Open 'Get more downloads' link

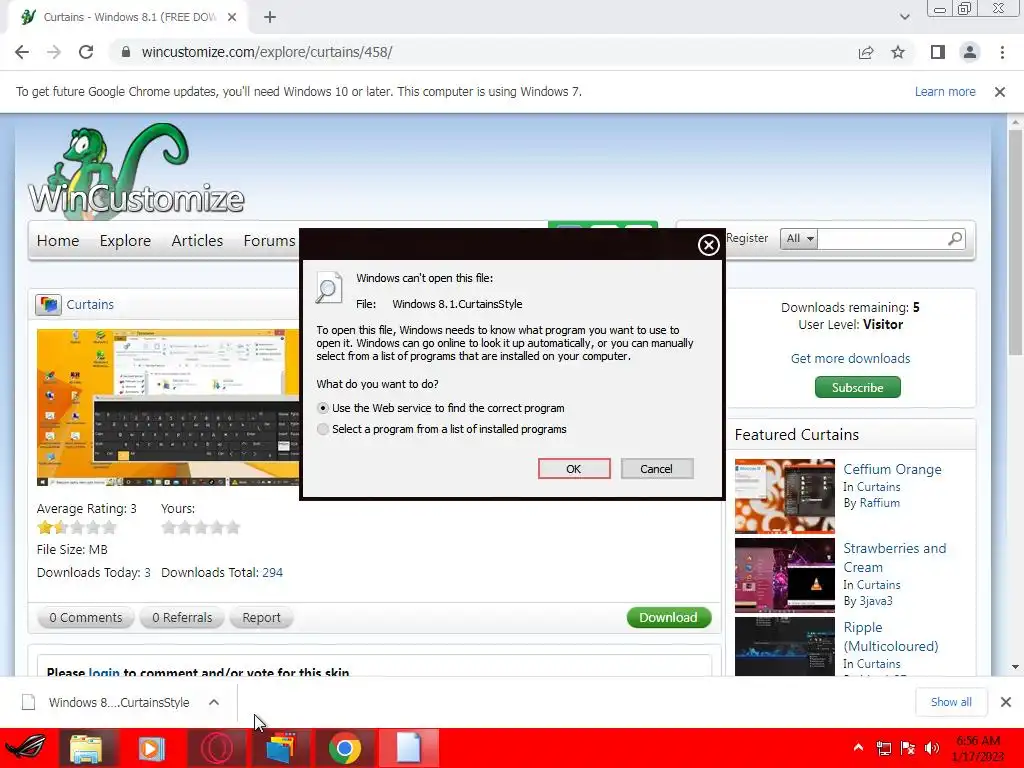(850, 359)
